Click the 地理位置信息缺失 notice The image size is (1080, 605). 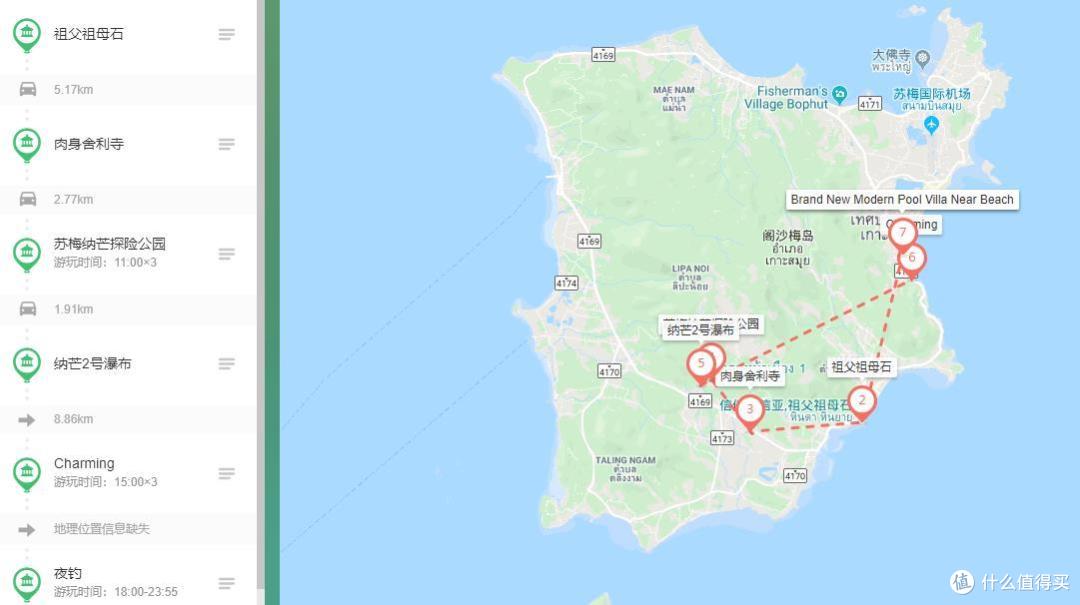click(x=102, y=529)
